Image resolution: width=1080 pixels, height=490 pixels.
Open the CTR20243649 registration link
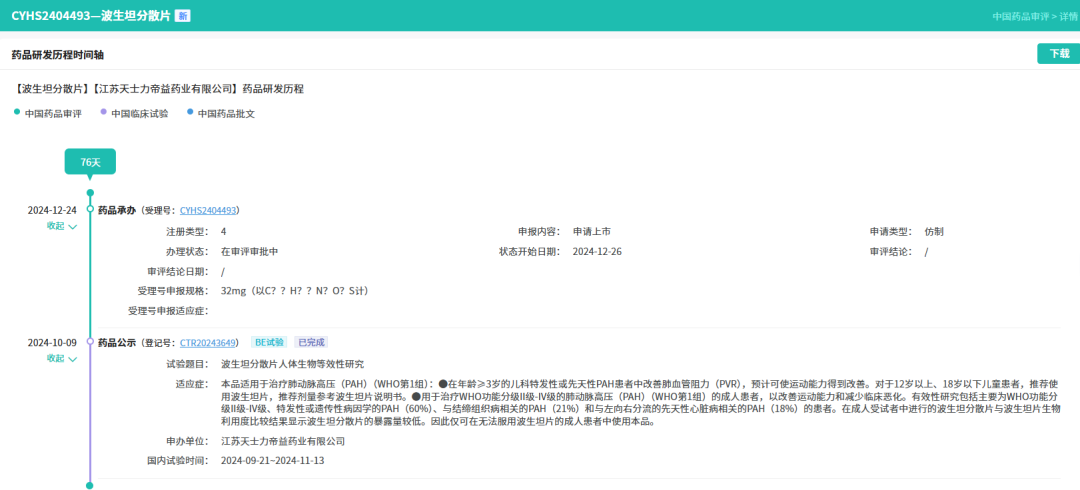coord(208,342)
